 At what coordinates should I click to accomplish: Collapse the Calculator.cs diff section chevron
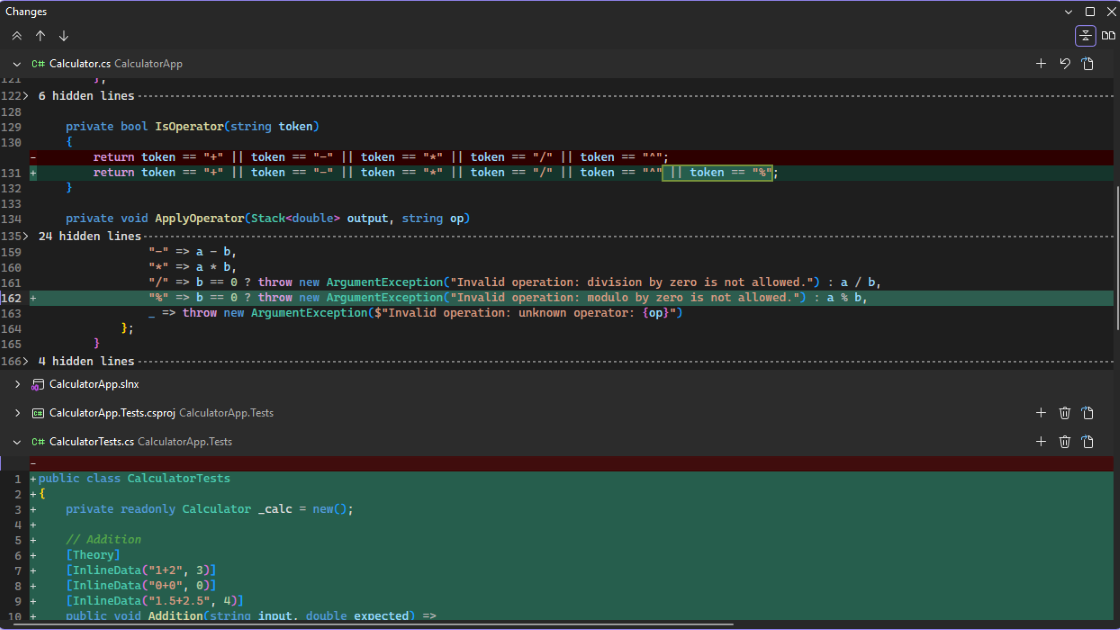pos(16,63)
